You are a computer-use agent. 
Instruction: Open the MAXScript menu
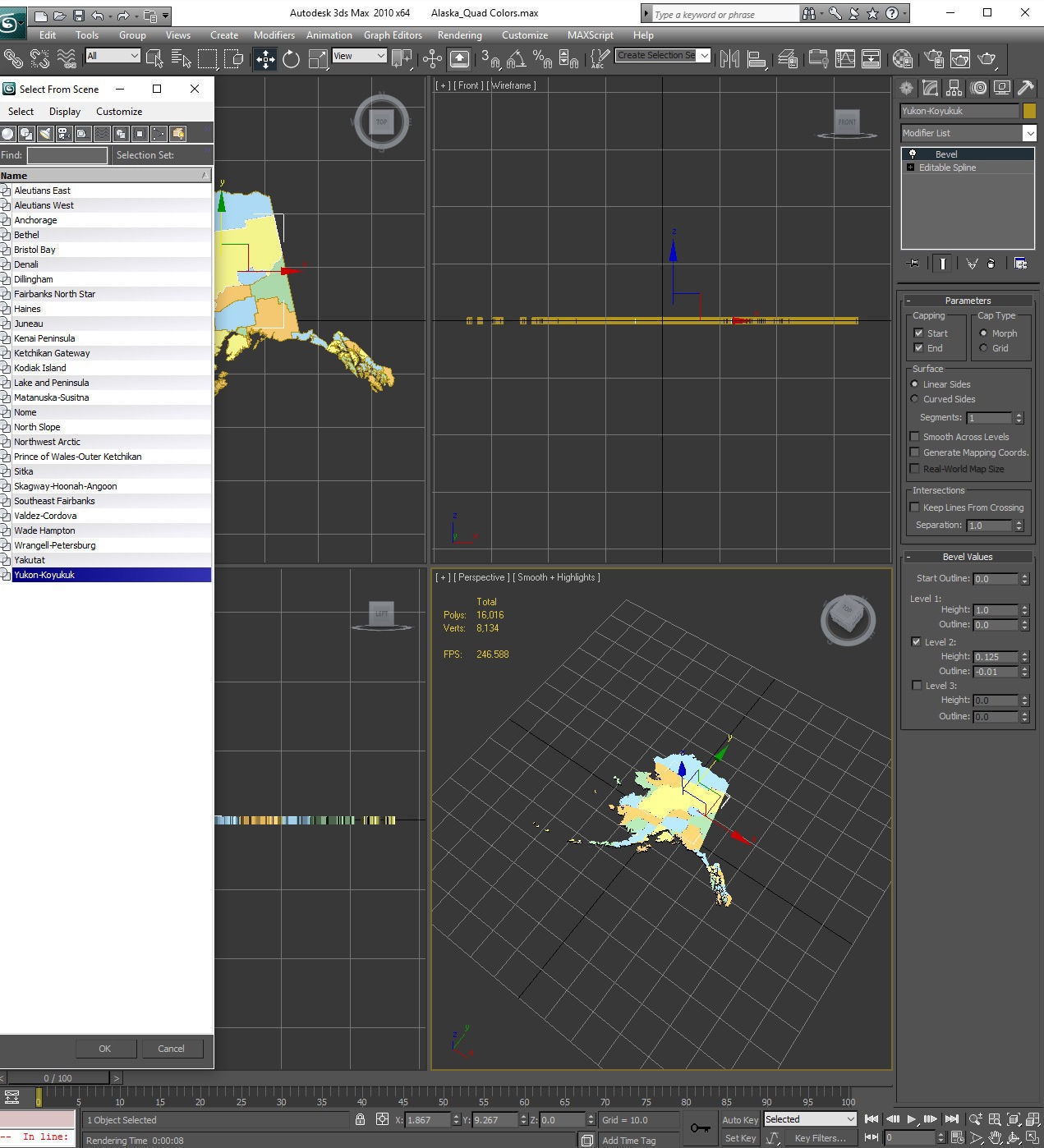click(590, 35)
